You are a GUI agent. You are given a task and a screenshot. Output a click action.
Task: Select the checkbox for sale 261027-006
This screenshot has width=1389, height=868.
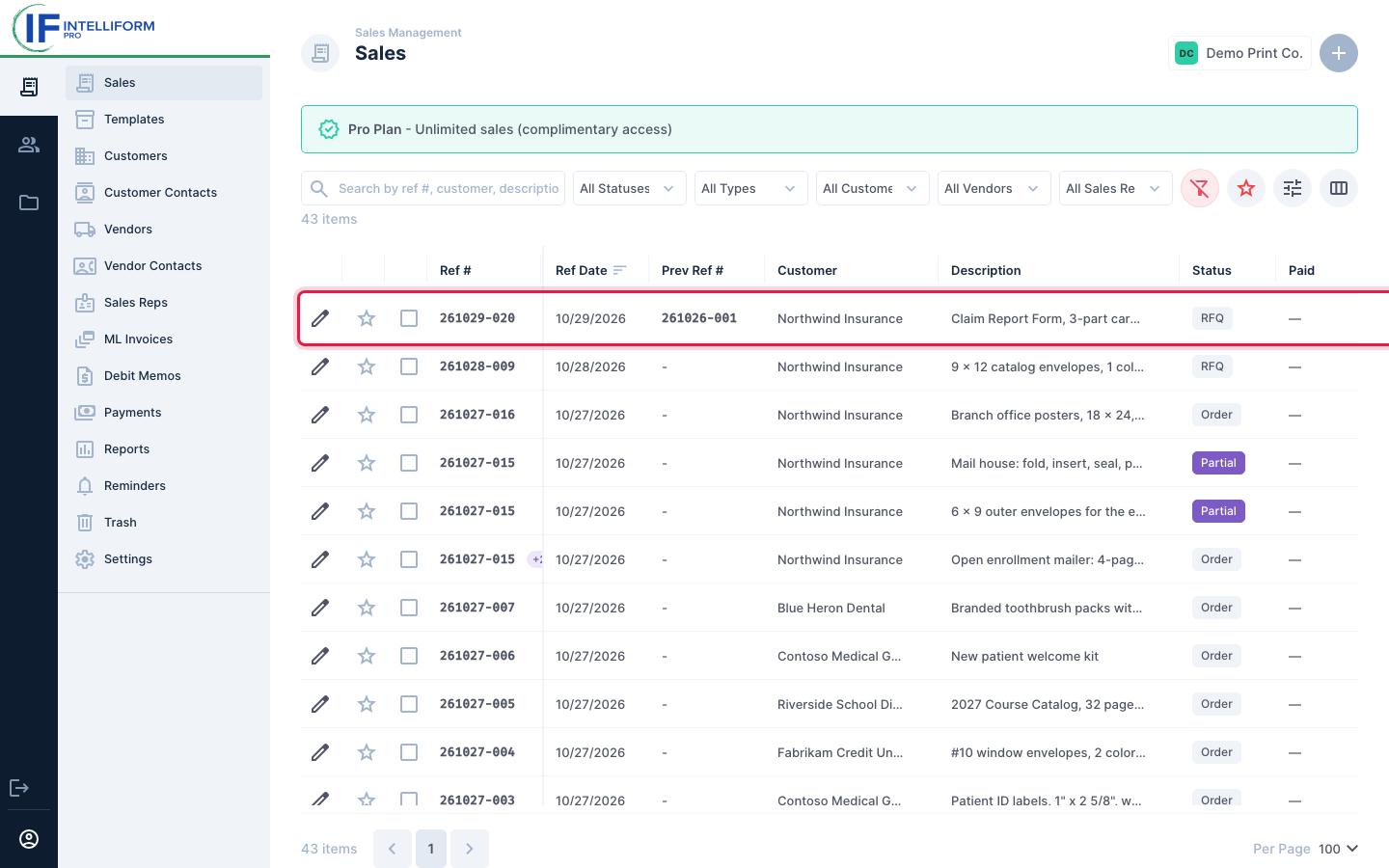(x=409, y=656)
